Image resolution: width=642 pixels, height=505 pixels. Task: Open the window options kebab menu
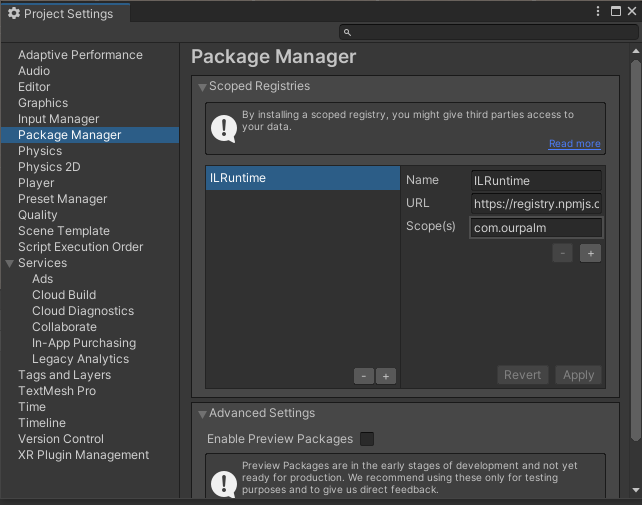pos(598,11)
